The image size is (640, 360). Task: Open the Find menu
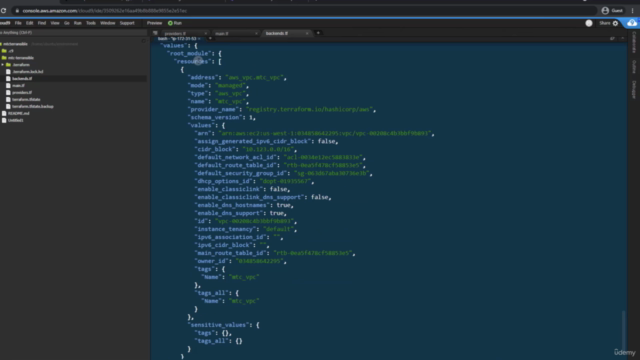[42, 23]
